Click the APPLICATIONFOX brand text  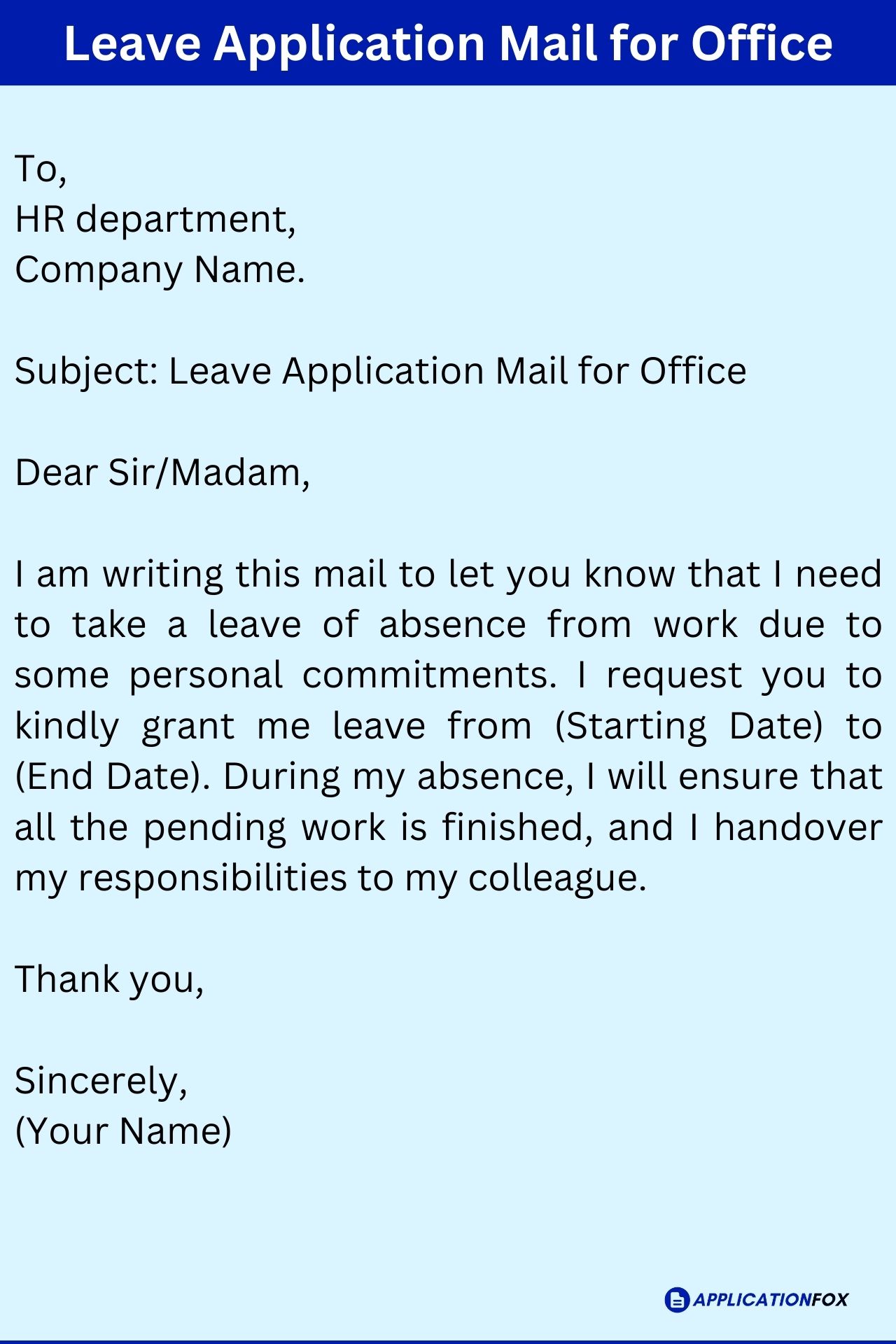coord(771,1300)
